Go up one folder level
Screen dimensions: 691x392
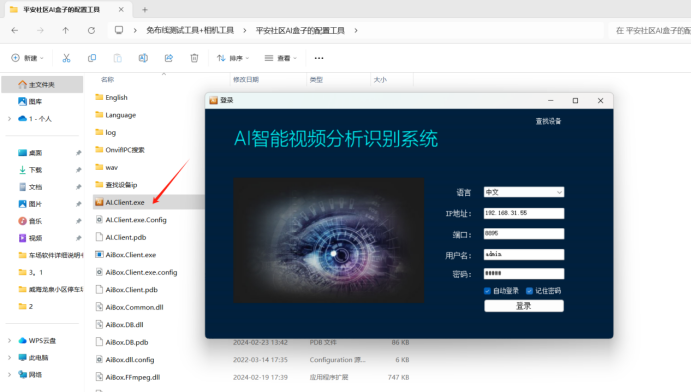[x=66, y=30]
